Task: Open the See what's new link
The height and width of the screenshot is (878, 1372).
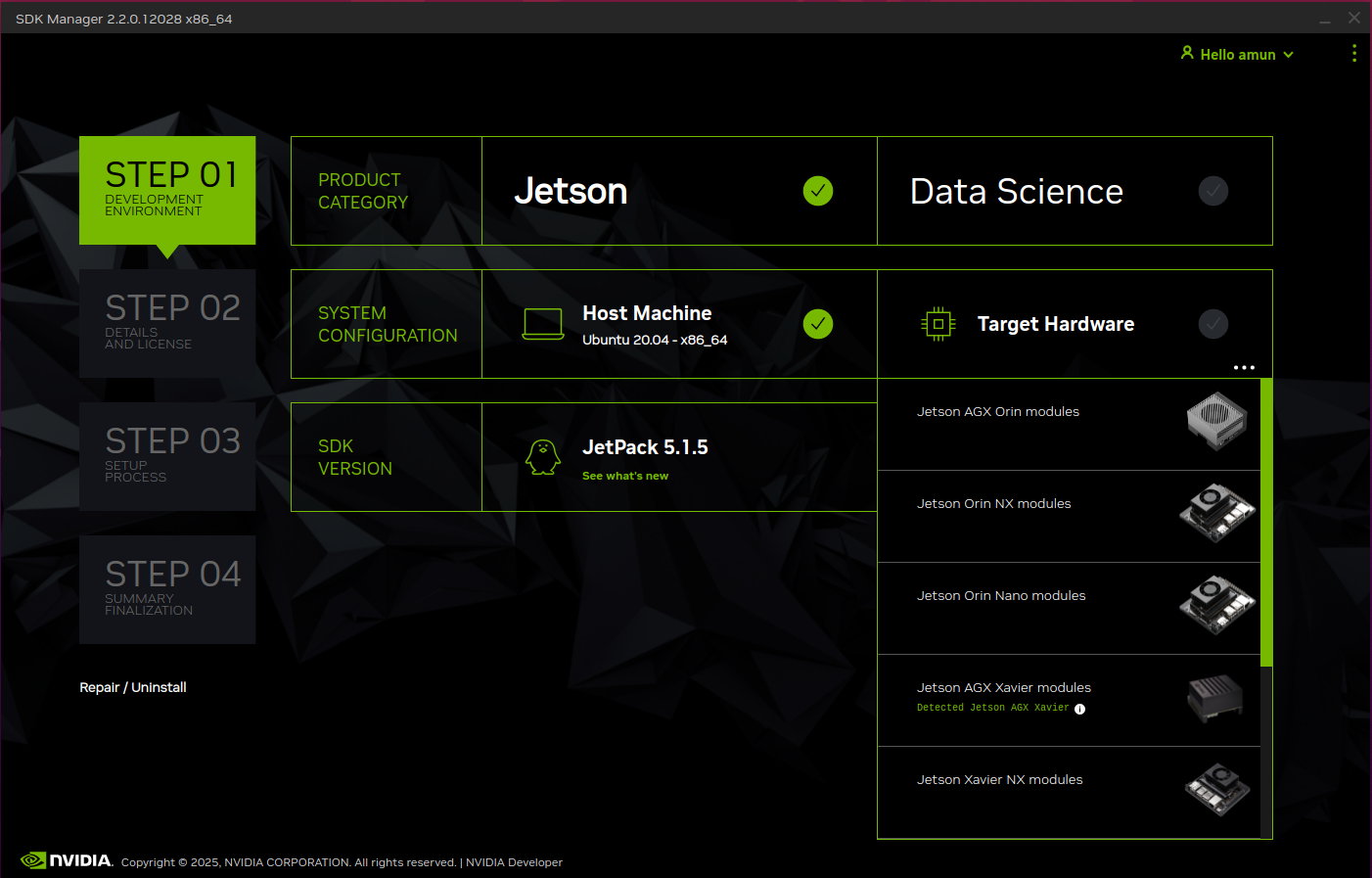Action: [625, 476]
